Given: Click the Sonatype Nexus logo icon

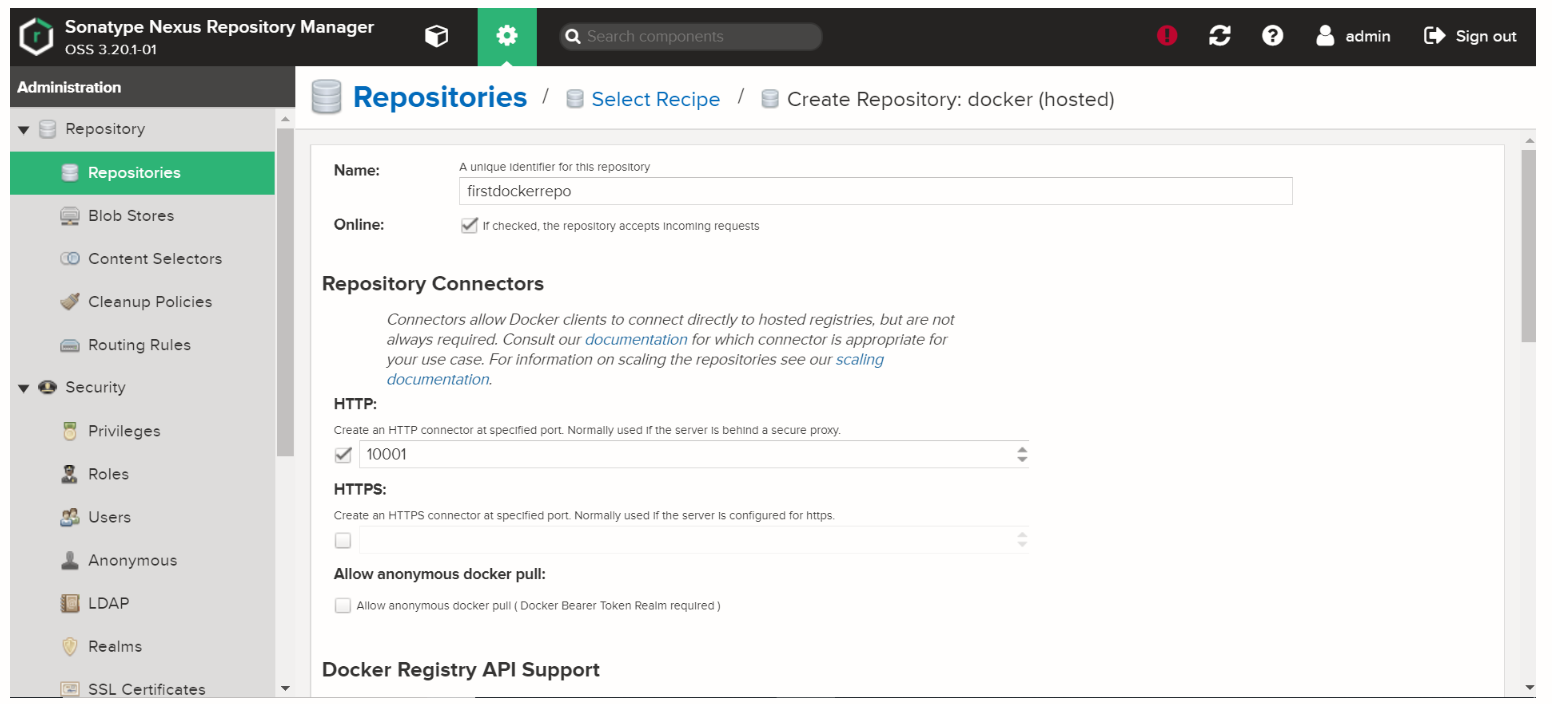Looking at the screenshot, I should click(36, 37).
